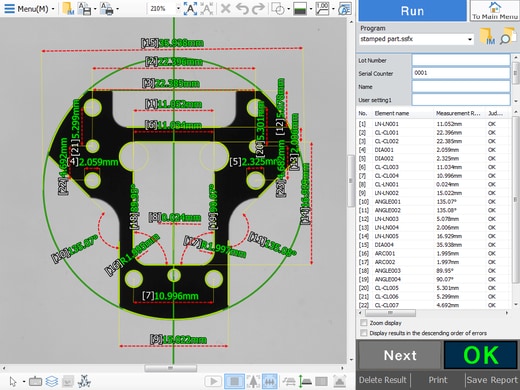Click the Run button
The image size is (520, 390).
(x=412, y=11)
